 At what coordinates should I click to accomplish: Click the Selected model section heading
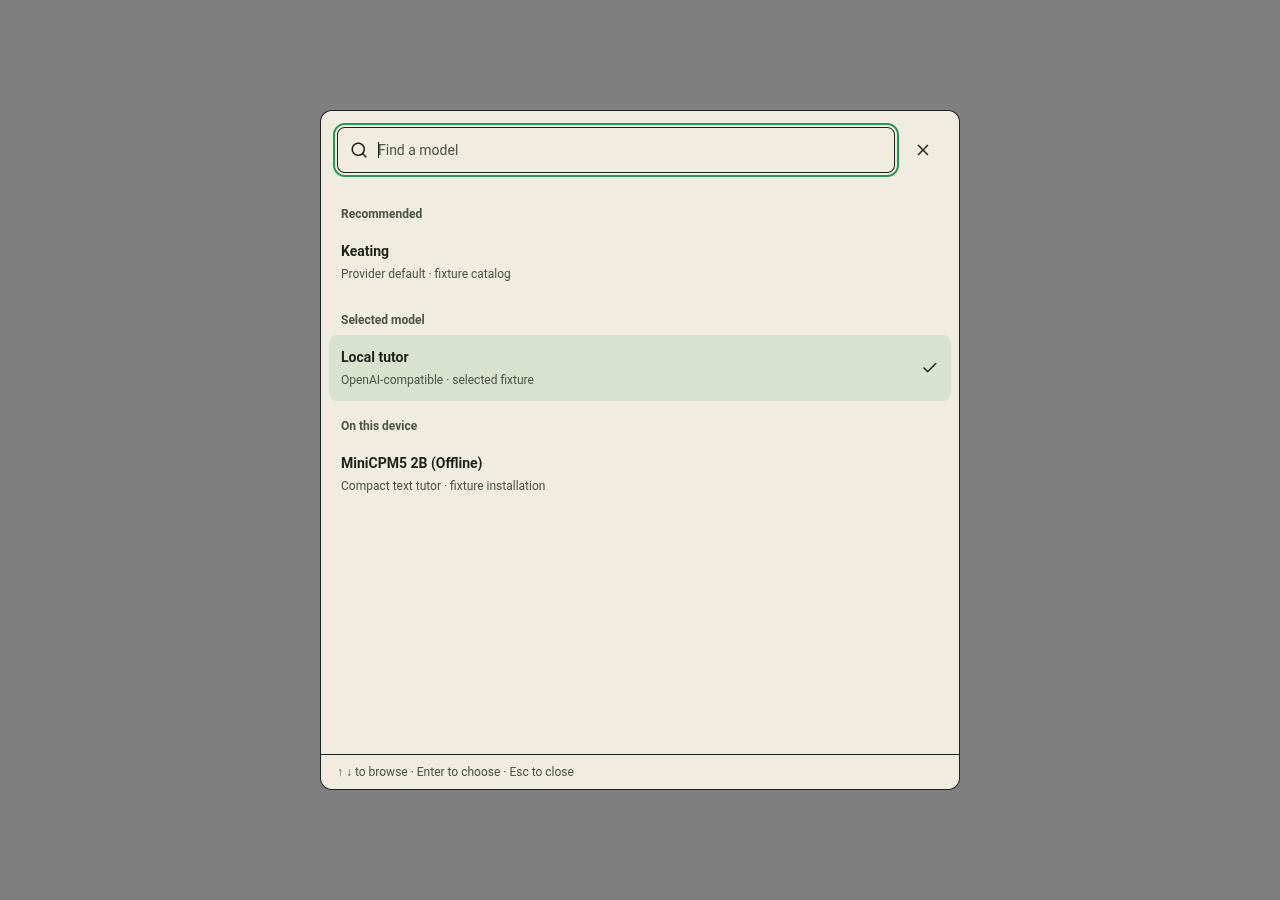click(382, 320)
